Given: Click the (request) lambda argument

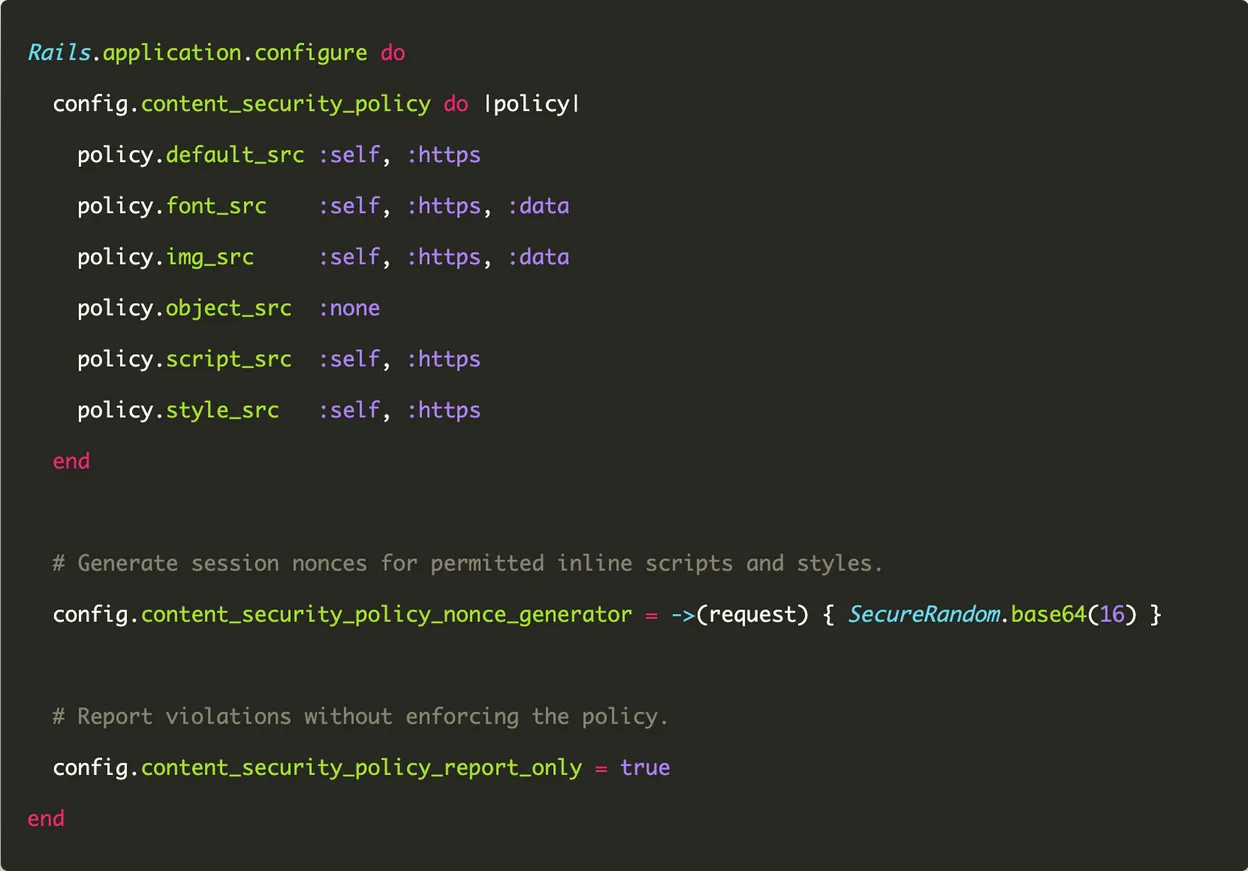Looking at the screenshot, I should pyautogui.click(x=752, y=614).
